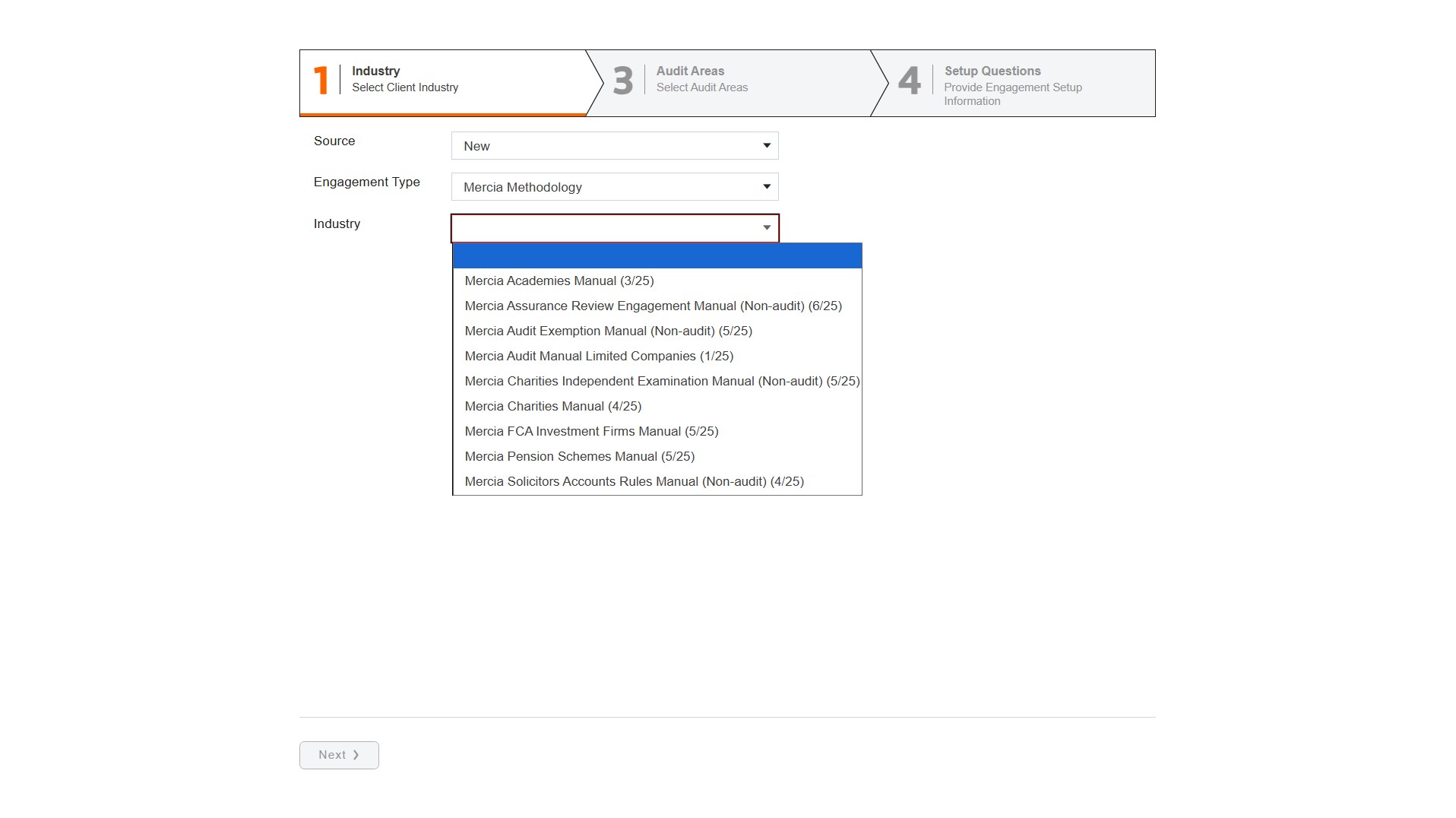Choose Mercia Academies Manual (3/25)

click(x=559, y=281)
